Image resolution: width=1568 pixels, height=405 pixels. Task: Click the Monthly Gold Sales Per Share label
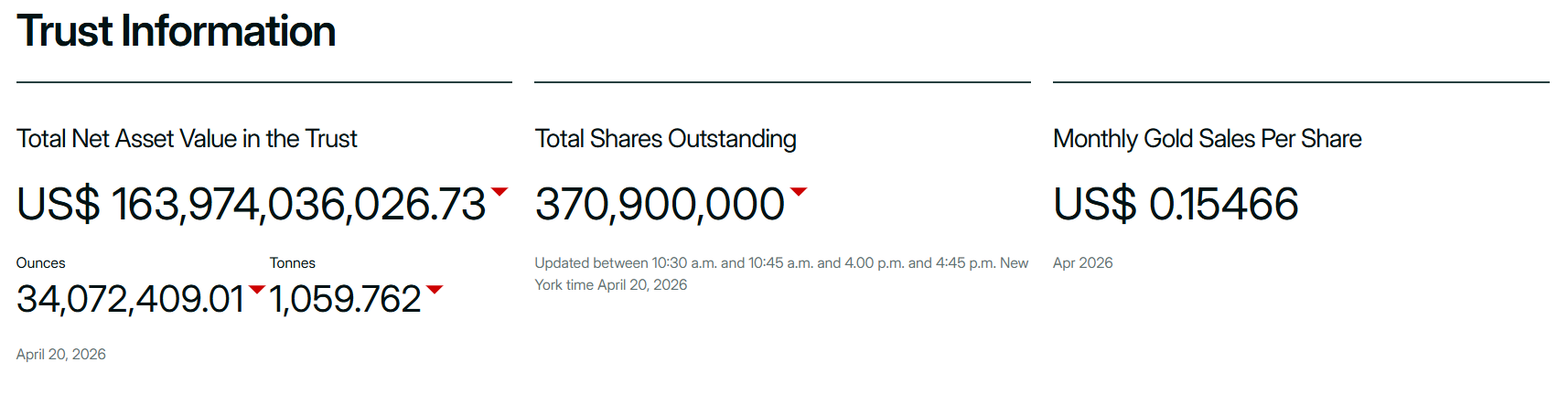(1207, 139)
